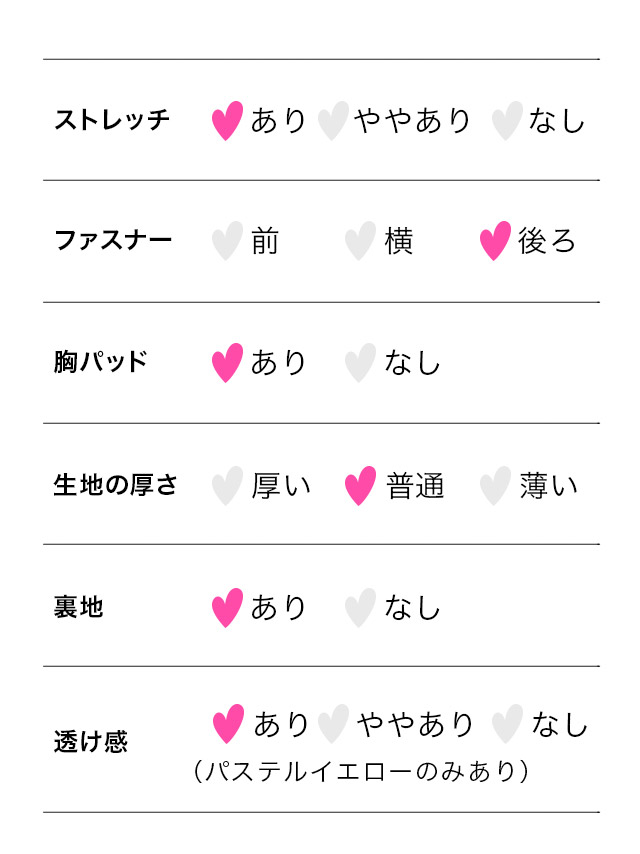Image resolution: width=640 pixels, height=854 pixels.
Task: Select the gray heart next to 前
Action: (227, 241)
